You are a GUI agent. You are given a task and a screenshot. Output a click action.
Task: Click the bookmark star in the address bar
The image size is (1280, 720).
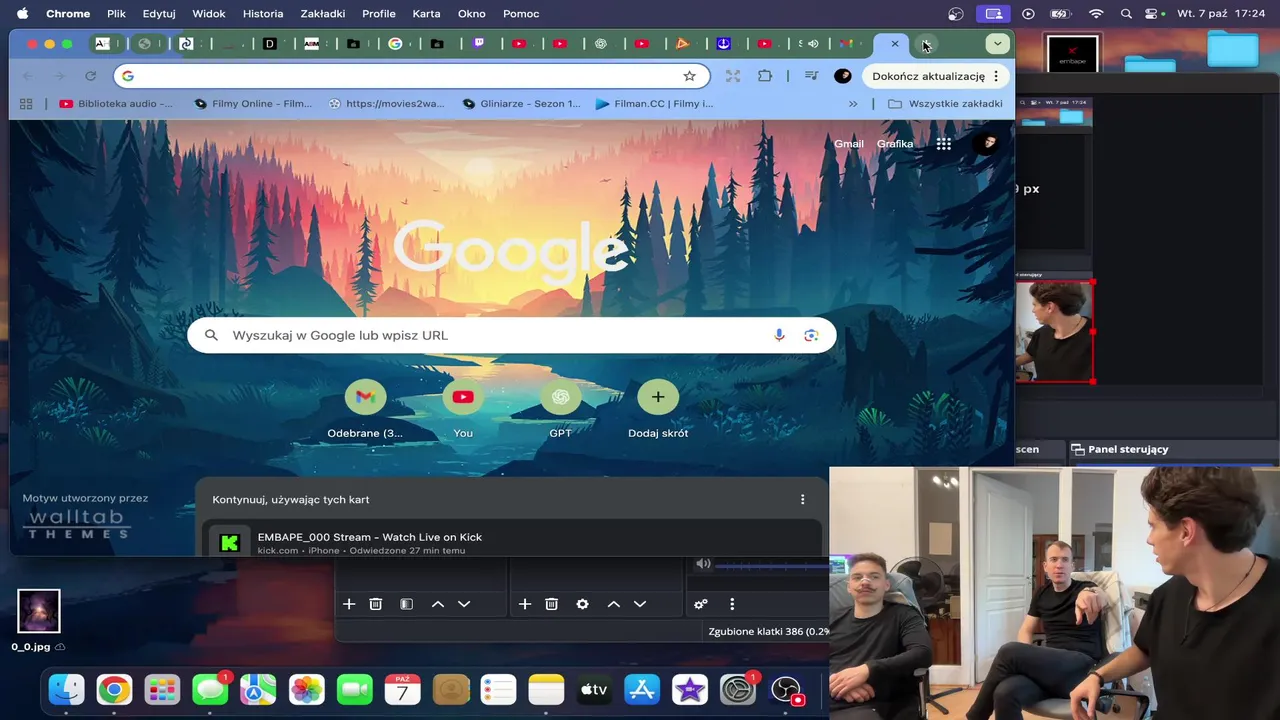(x=689, y=76)
